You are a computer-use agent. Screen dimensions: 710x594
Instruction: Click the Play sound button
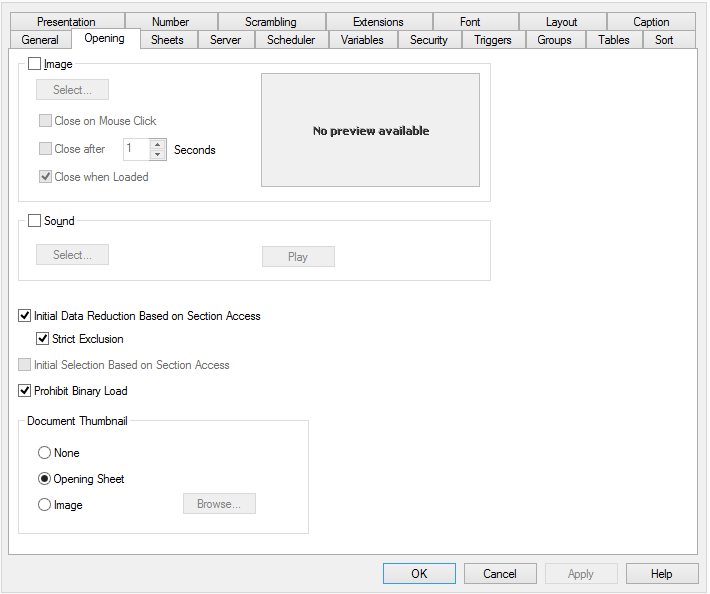click(x=298, y=257)
